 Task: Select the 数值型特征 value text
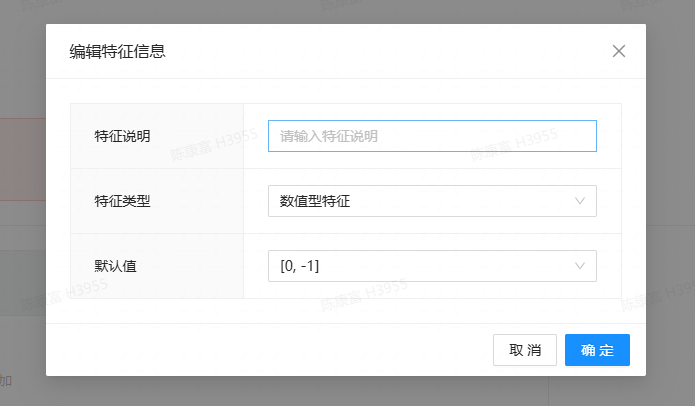tap(315, 201)
